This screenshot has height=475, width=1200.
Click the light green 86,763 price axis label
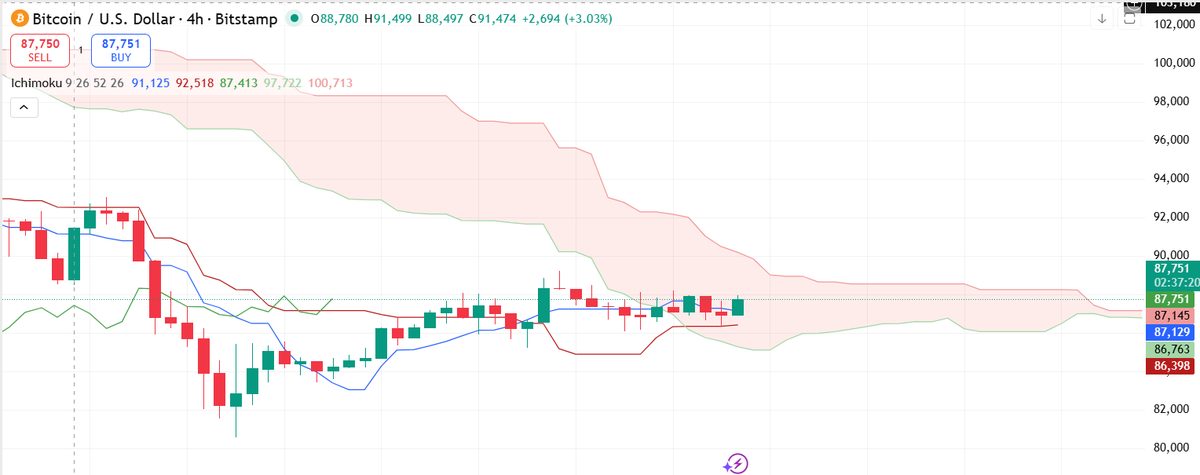tap(1171, 350)
